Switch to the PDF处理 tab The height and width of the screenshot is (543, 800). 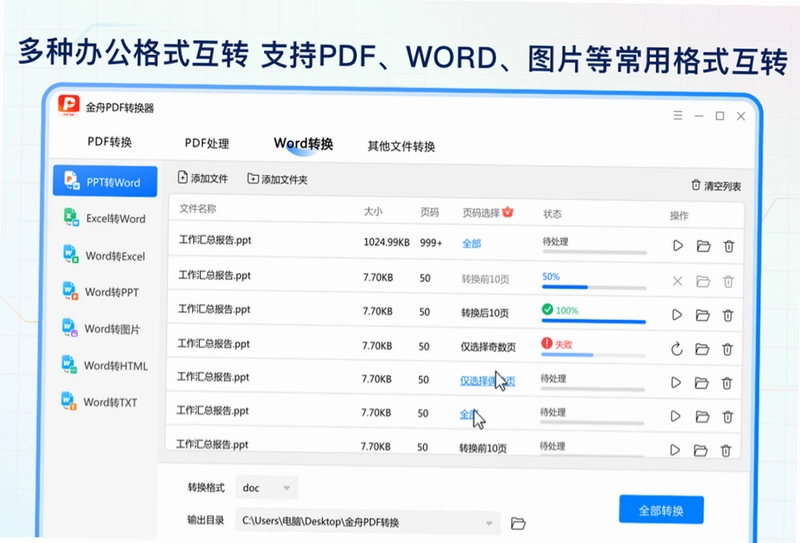207,143
